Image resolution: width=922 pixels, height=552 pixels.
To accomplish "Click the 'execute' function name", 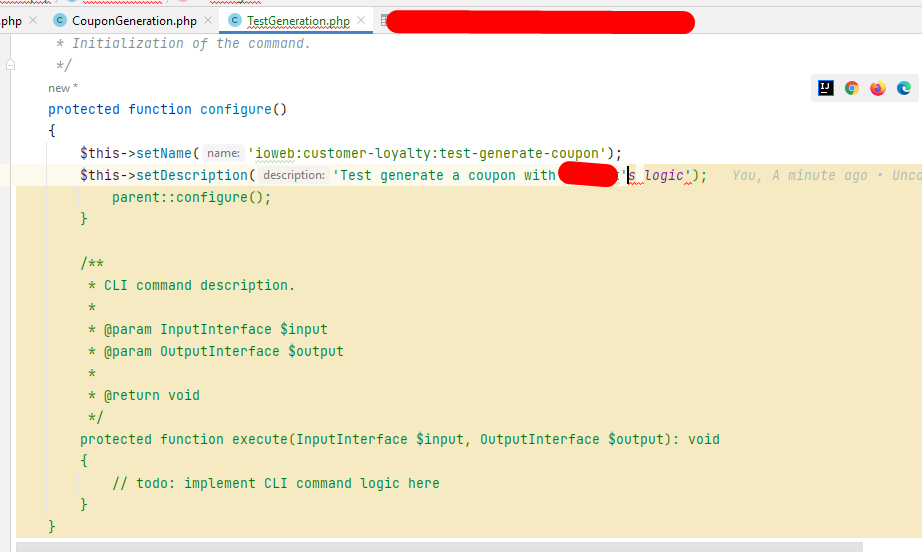I will [259, 440].
